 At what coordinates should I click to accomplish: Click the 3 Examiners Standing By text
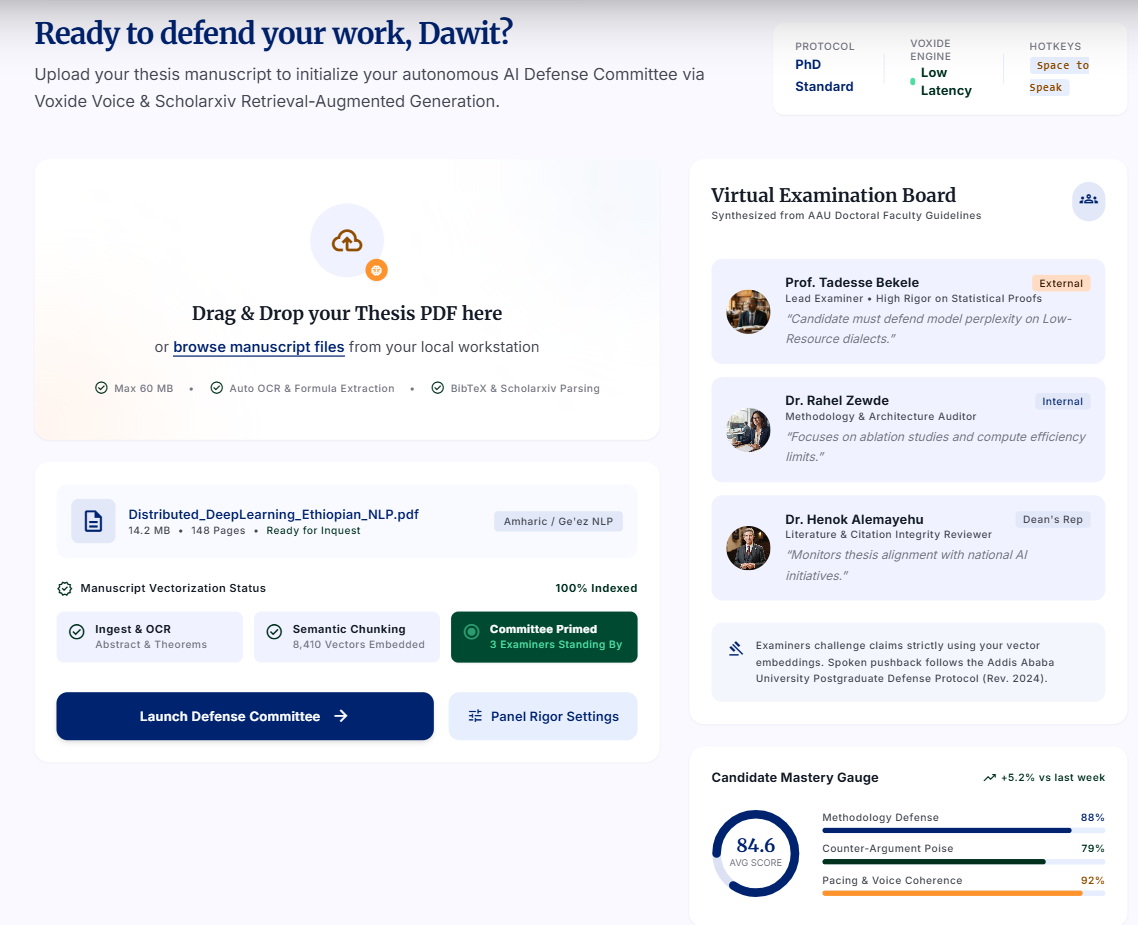point(556,644)
